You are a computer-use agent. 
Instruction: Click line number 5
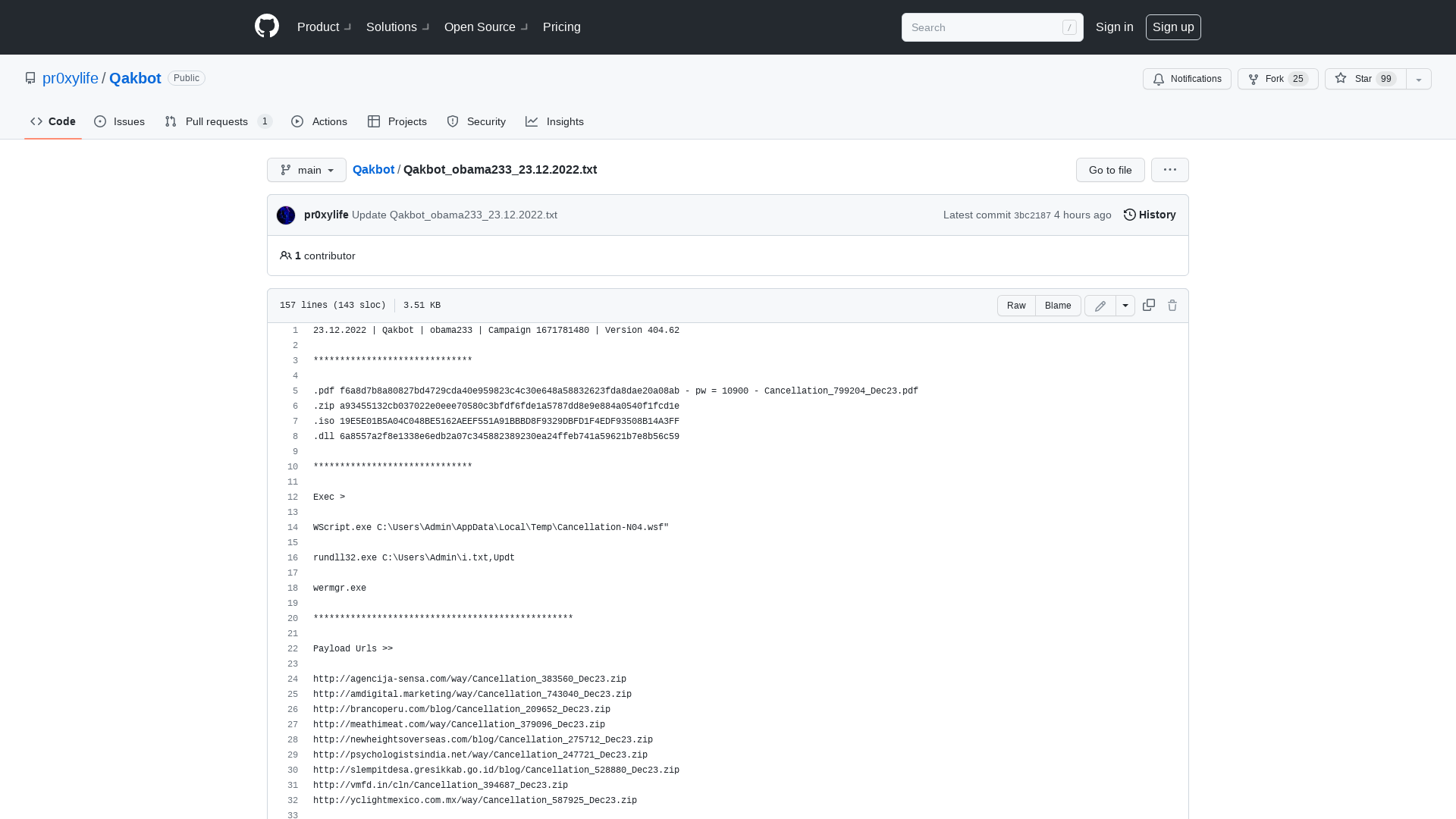click(295, 391)
